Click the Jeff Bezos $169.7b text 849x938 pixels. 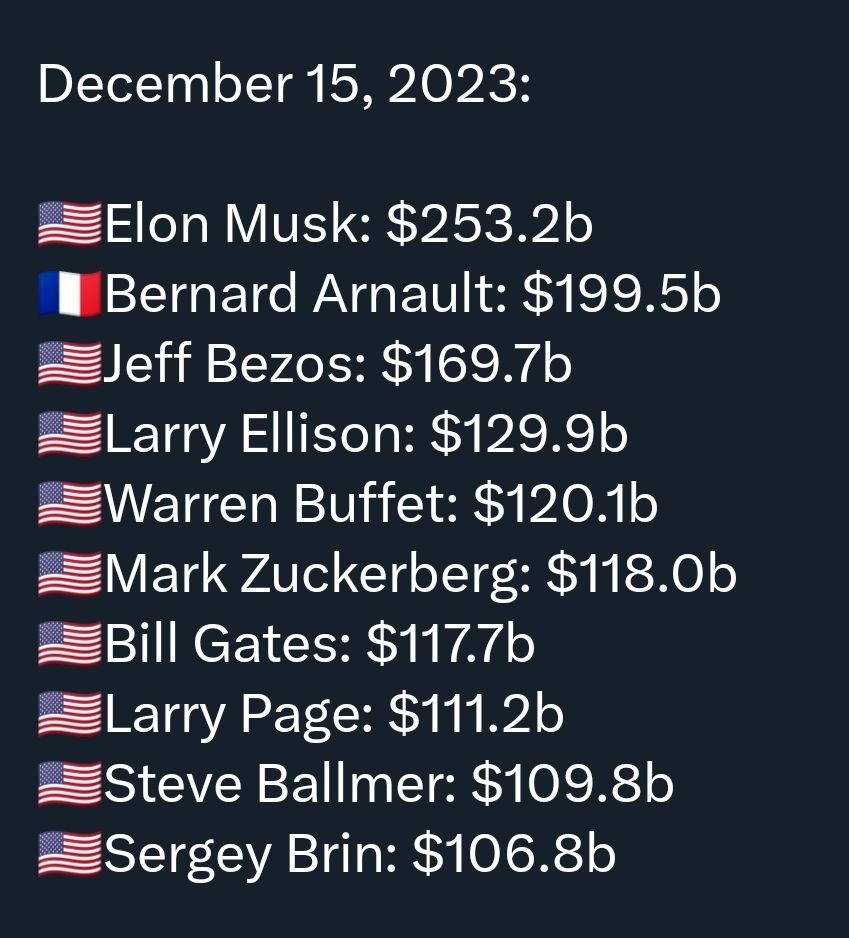(337, 364)
